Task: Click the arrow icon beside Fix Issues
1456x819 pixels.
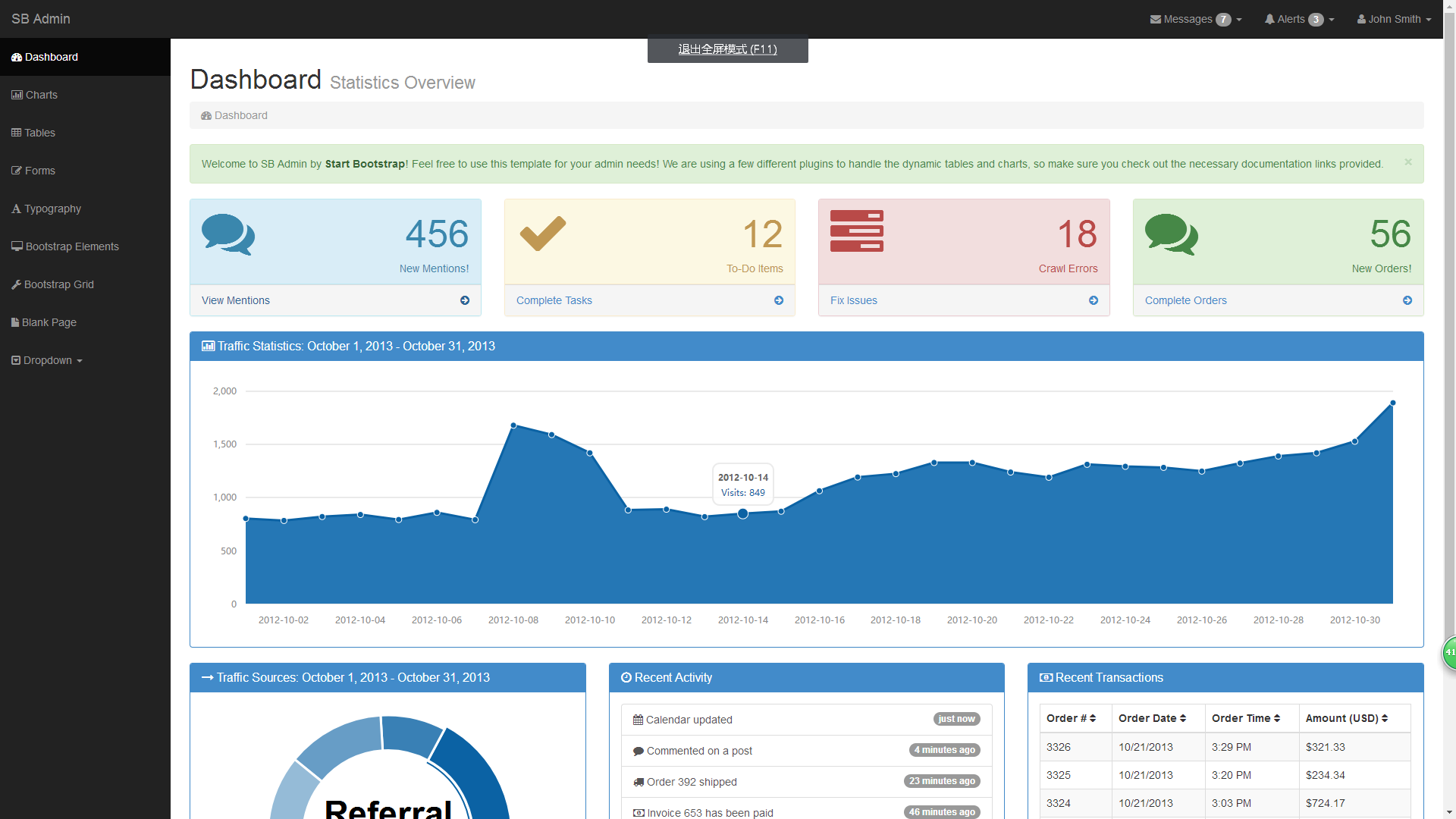Action: point(1094,300)
